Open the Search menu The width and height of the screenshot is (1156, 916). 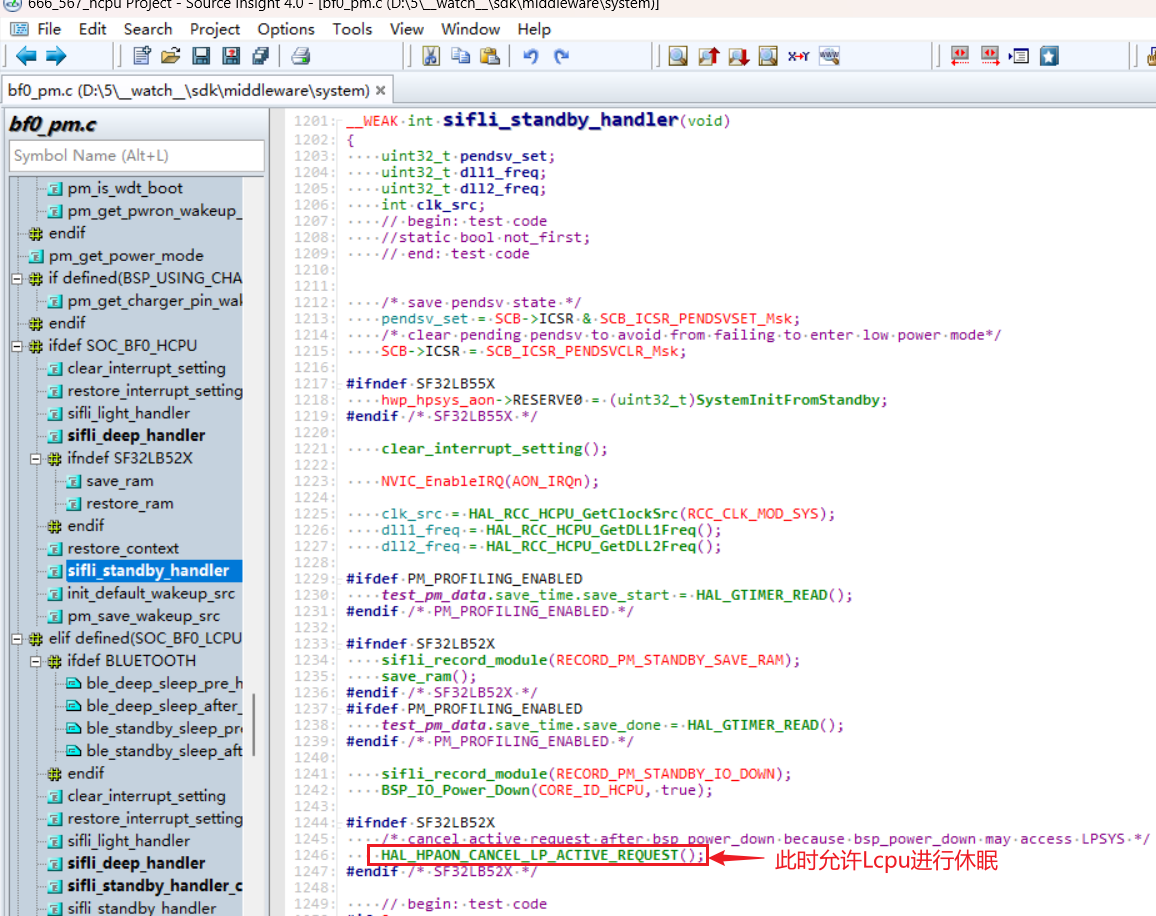point(148,30)
